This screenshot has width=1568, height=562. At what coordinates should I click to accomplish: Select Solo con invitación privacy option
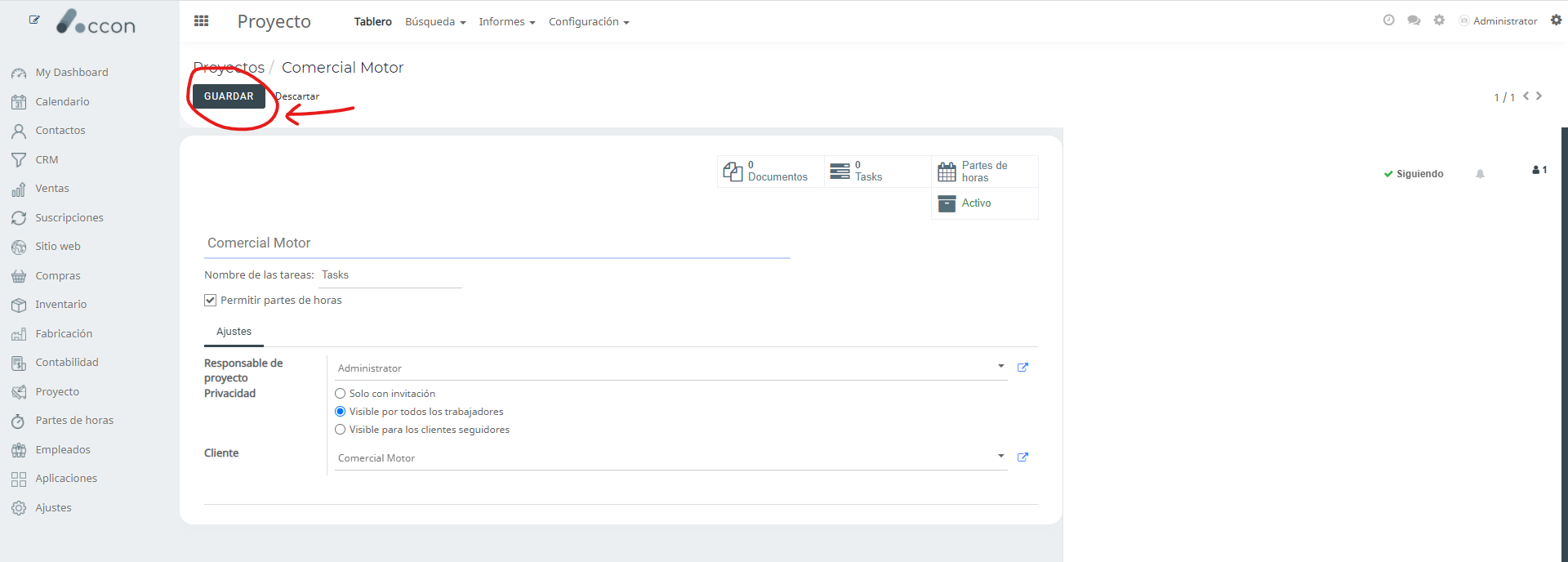click(340, 394)
